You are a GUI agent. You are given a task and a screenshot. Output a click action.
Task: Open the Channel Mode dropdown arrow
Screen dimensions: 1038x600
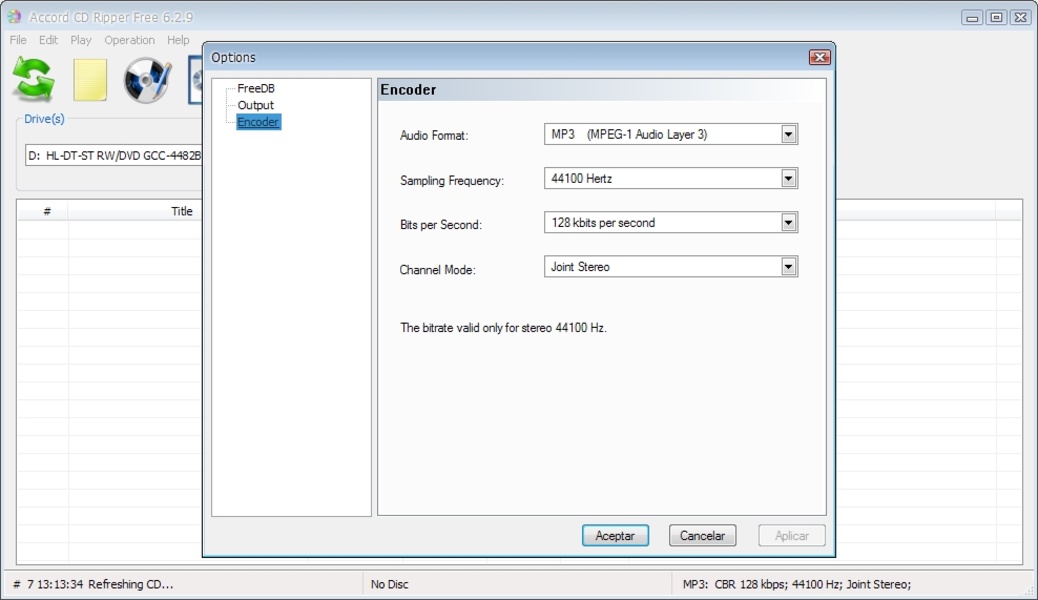click(788, 267)
